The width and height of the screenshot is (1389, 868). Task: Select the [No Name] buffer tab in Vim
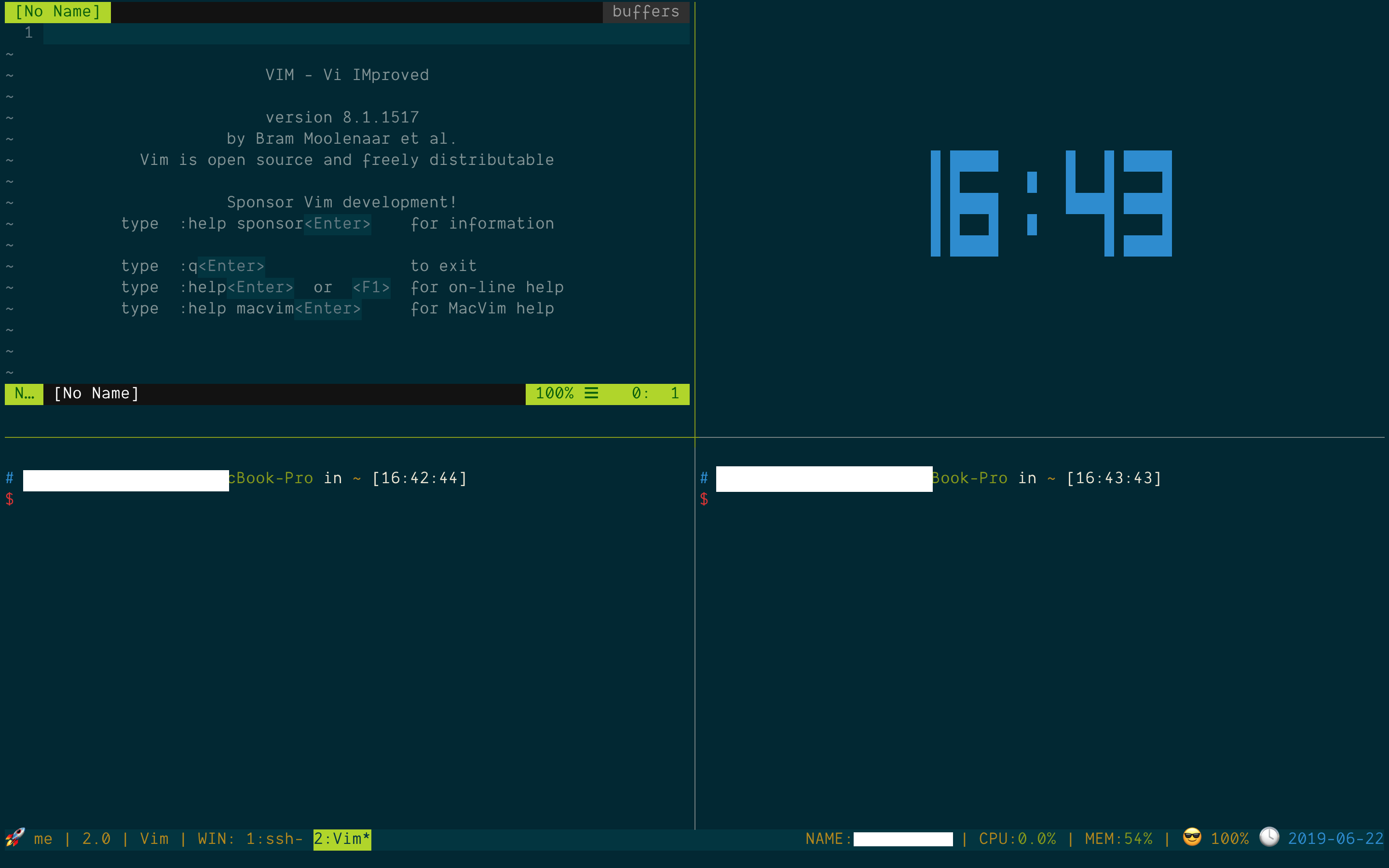(x=57, y=12)
